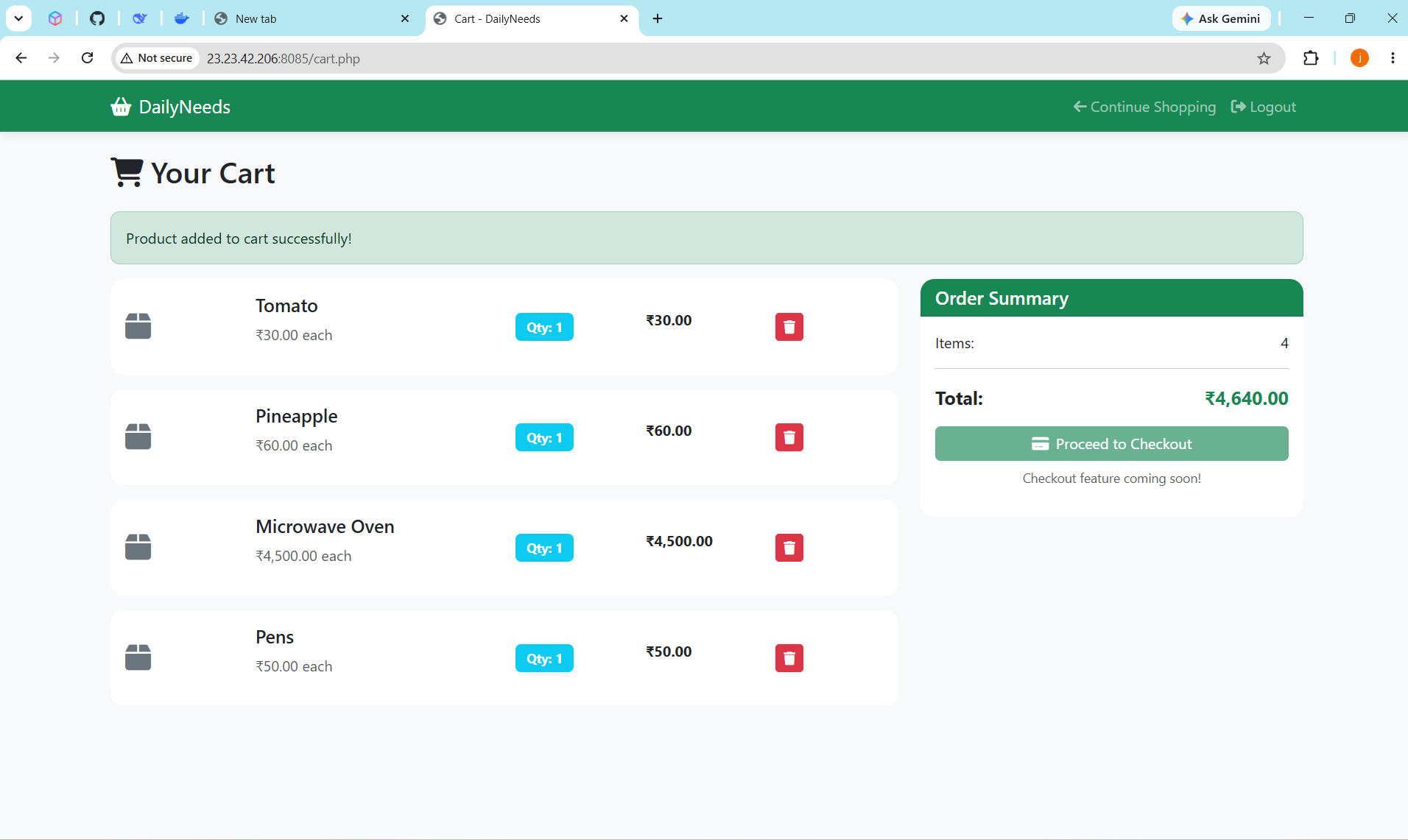
Task: Click the Microwave Oven Qty: 1 badge
Action: pyautogui.click(x=544, y=548)
